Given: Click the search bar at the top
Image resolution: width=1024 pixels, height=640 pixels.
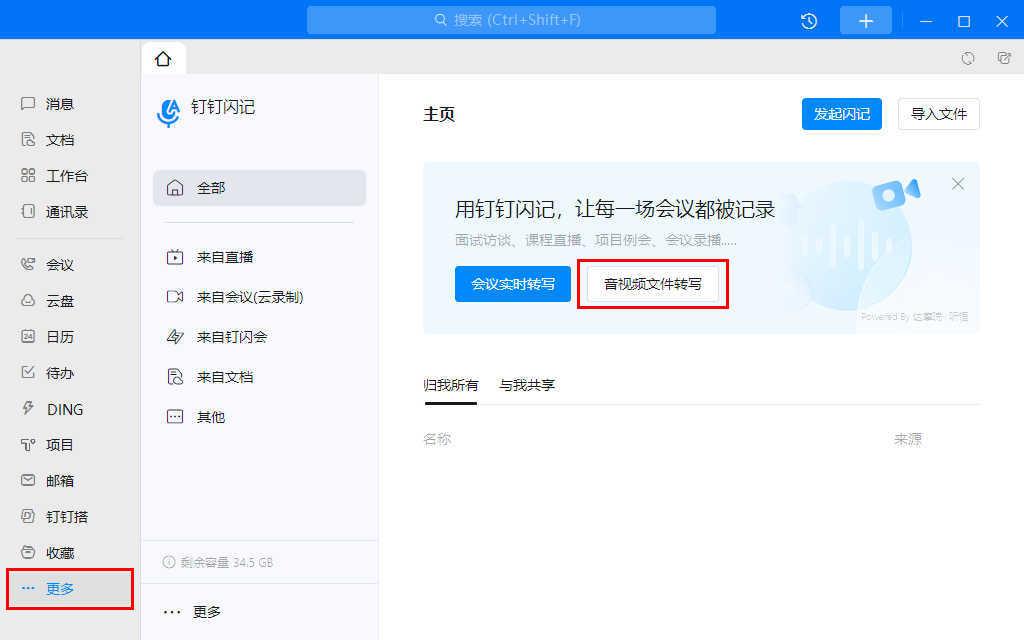Looking at the screenshot, I should pos(510,19).
